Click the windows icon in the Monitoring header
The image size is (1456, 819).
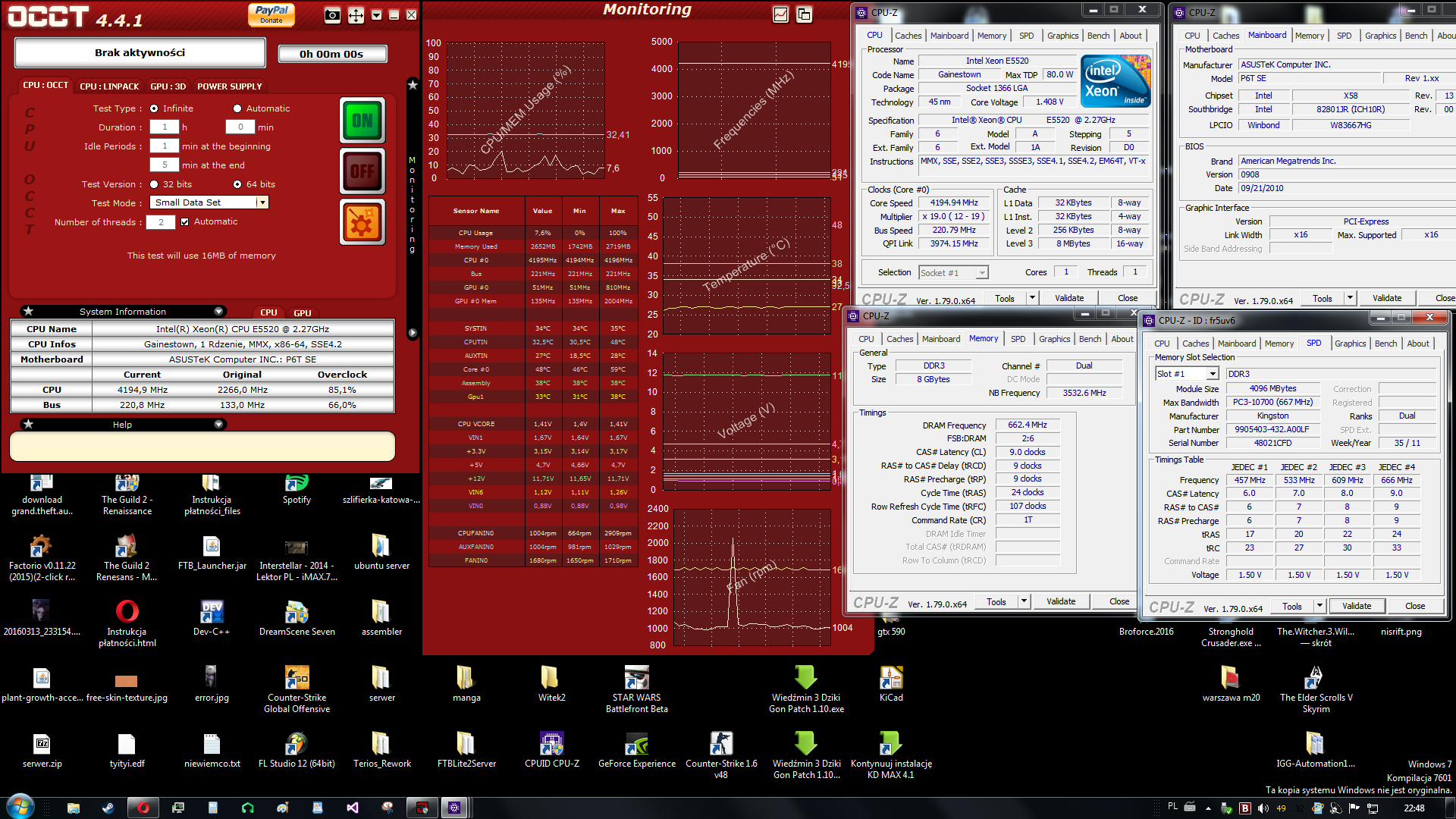[x=805, y=14]
